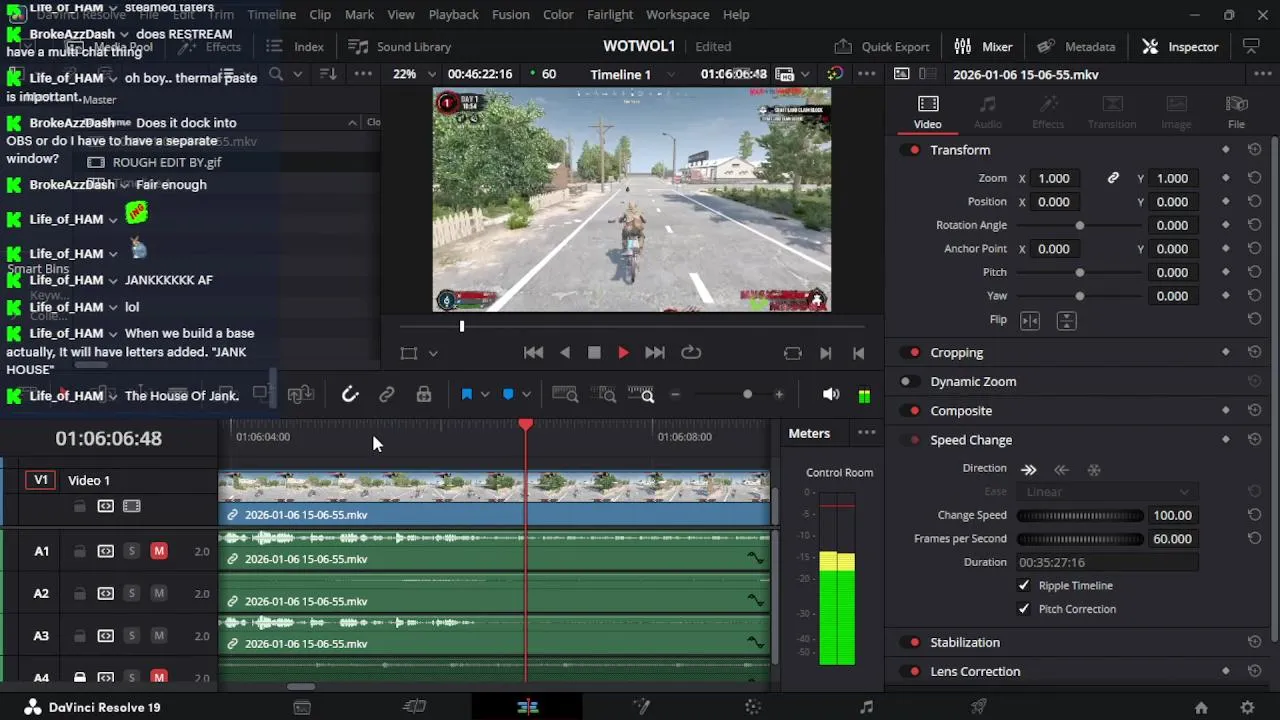Open Project Settings gear
1280x720 pixels.
[x=1247, y=708]
